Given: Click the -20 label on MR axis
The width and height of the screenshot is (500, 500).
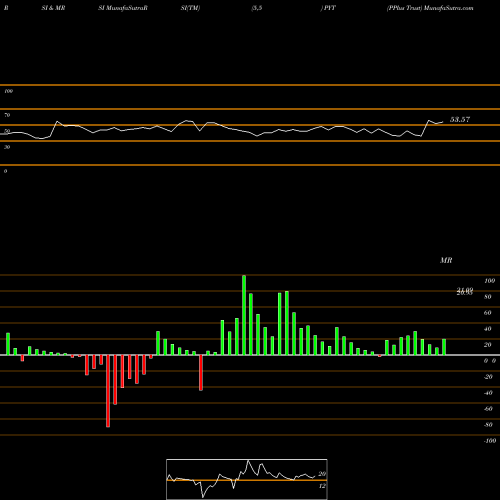Looking at the screenshot, I should click(x=488, y=377).
